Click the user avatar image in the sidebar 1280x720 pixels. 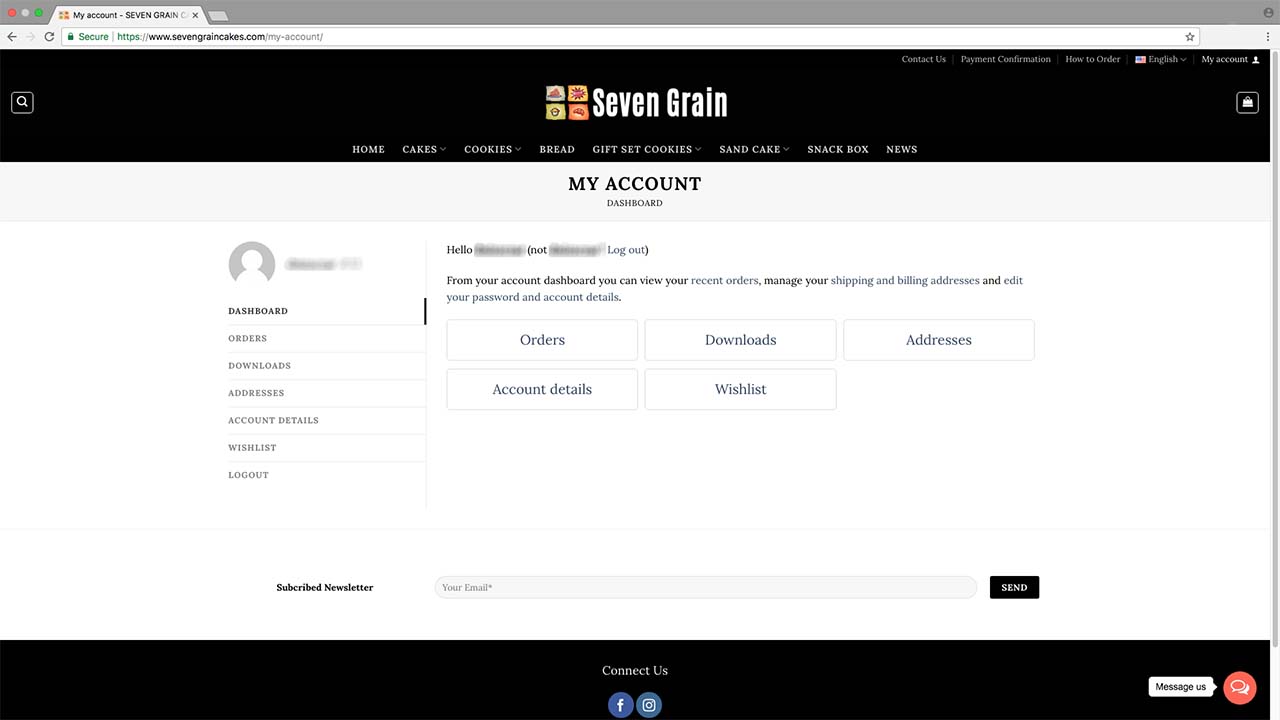[x=252, y=264]
